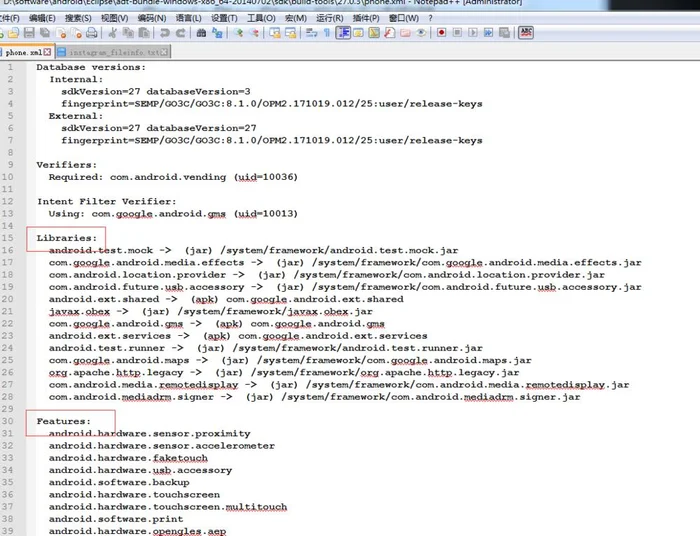The height and width of the screenshot is (536, 700).
Task: Toggle show all characters pilcrow icon
Action: 327,33
